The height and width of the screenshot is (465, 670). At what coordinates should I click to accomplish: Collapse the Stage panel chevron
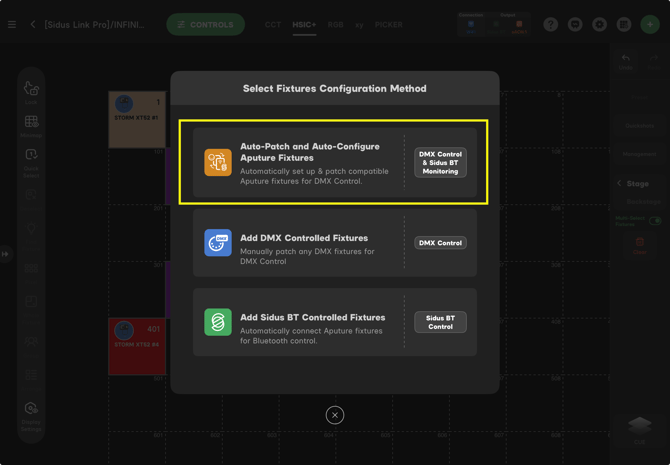tap(619, 184)
